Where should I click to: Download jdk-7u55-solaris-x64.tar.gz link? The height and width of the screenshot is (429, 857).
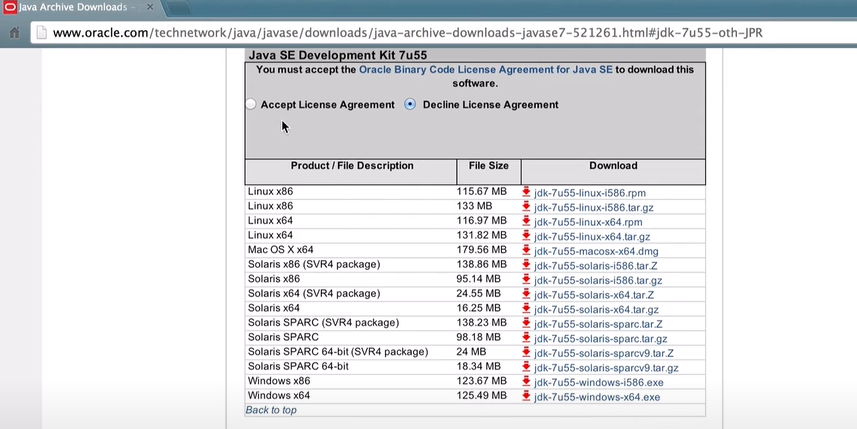[596, 310]
